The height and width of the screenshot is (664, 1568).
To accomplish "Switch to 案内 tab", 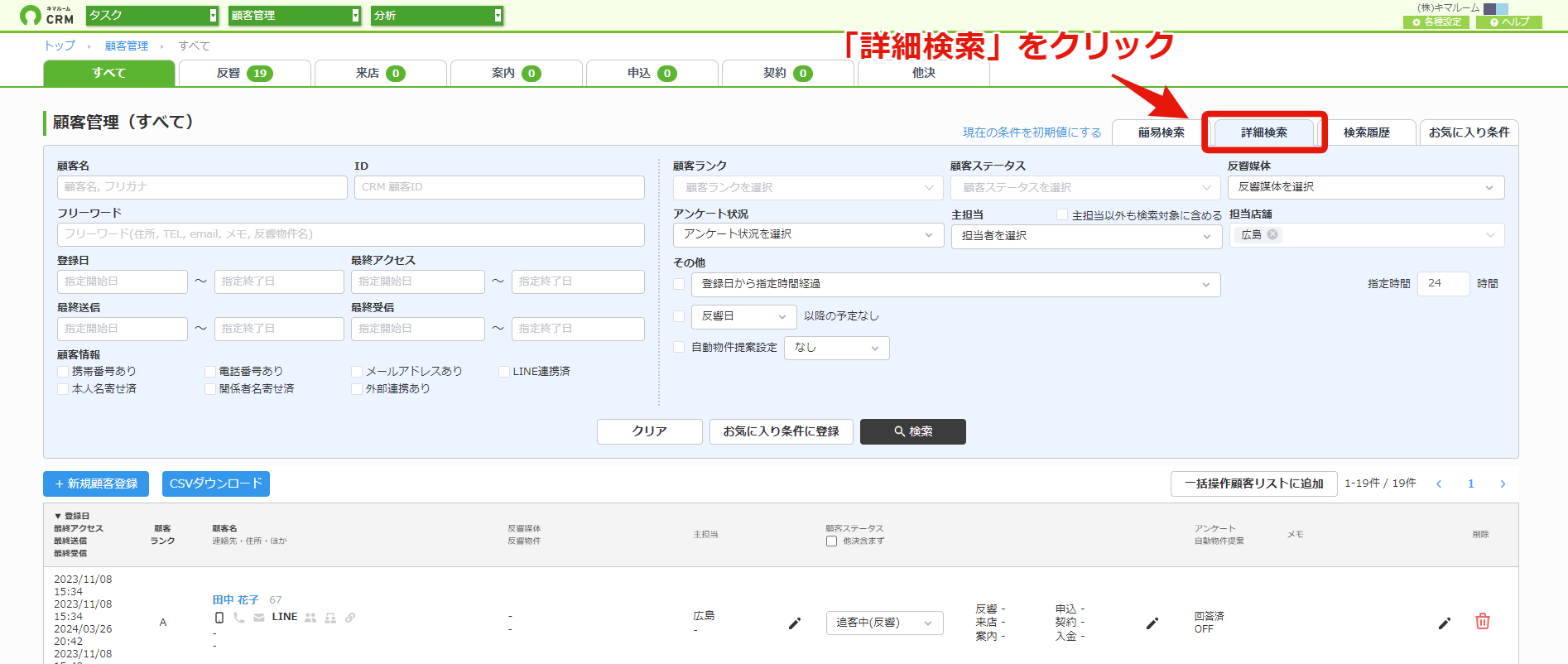I will tap(517, 73).
